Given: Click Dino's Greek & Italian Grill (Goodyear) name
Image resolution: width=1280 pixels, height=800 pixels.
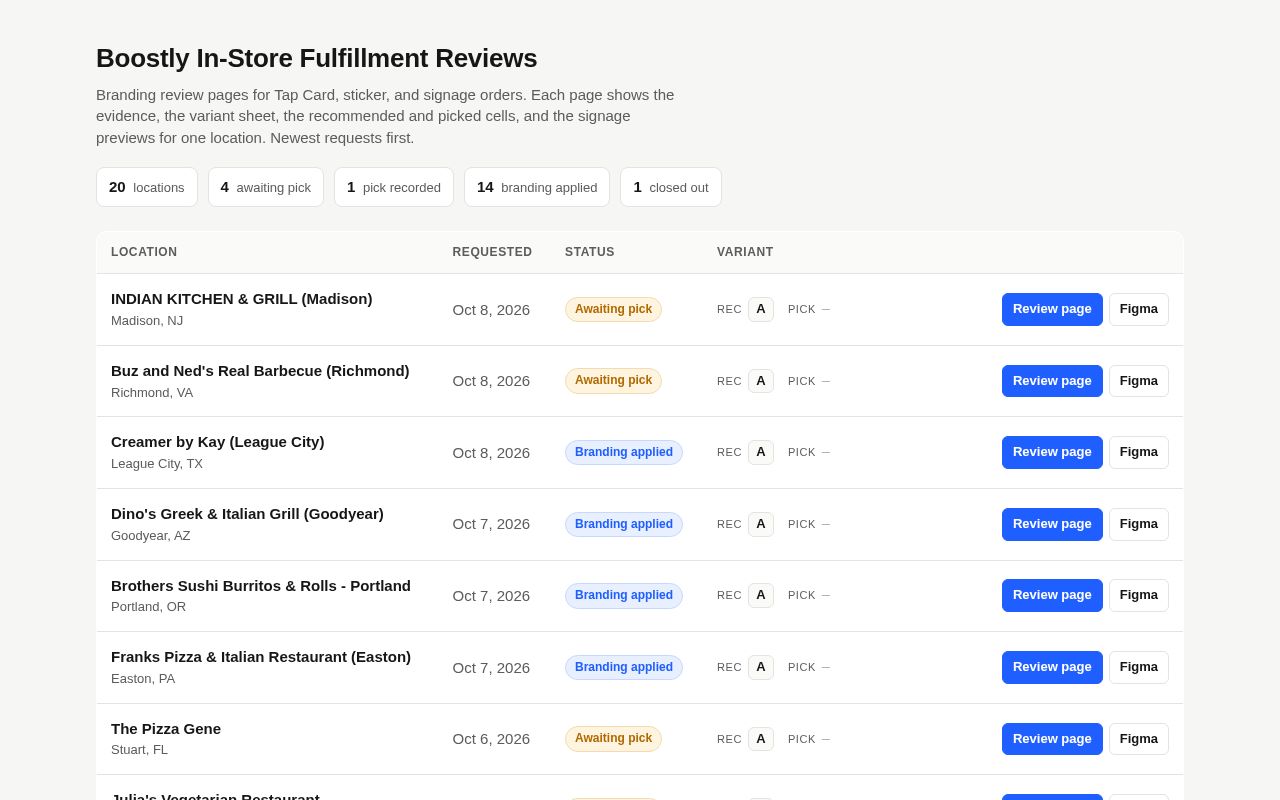Looking at the screenshot, I should (x=247, y=514).
